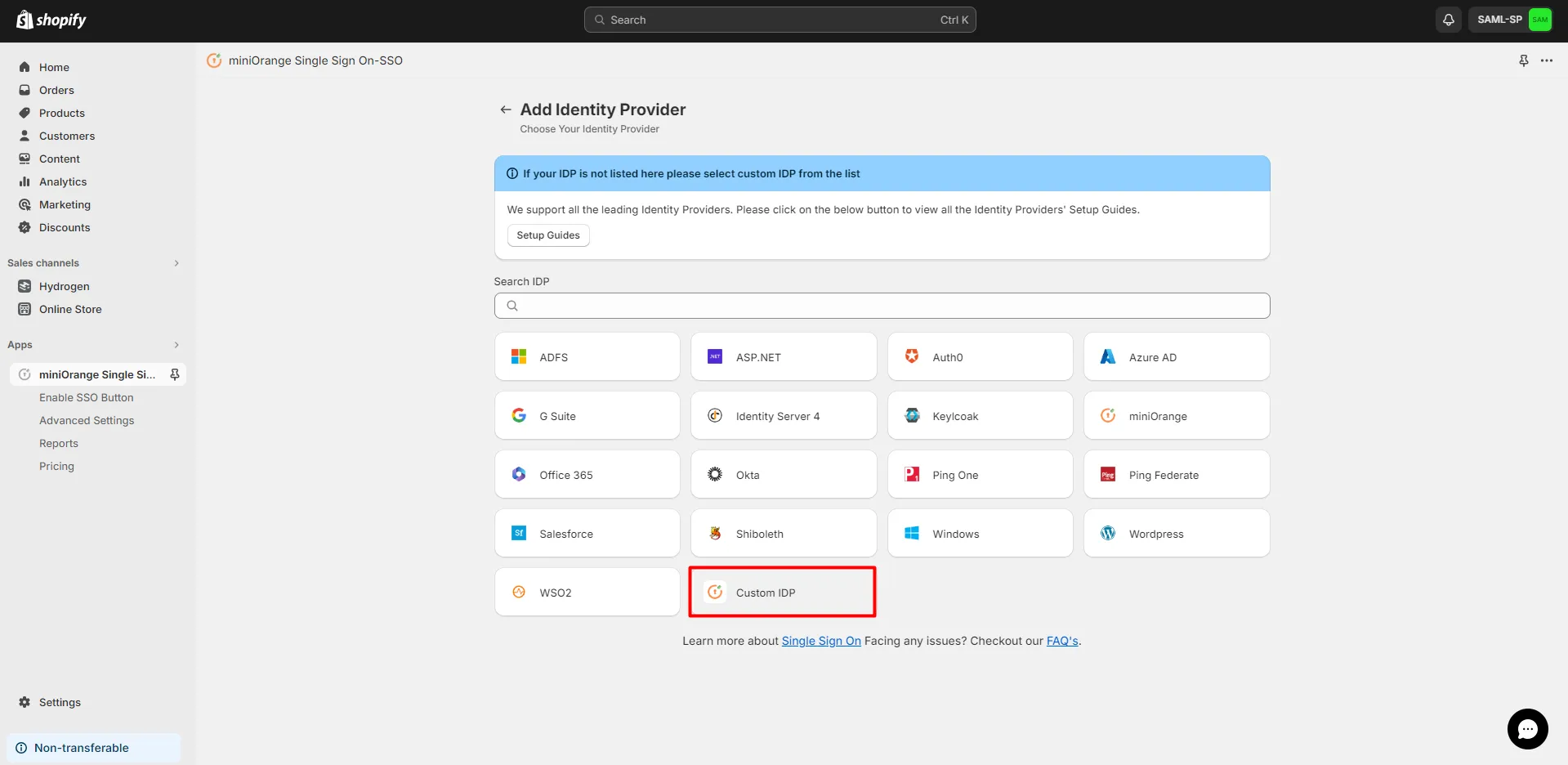Open Advanced Settings page

pyautogui.click(x=87, y=420)
